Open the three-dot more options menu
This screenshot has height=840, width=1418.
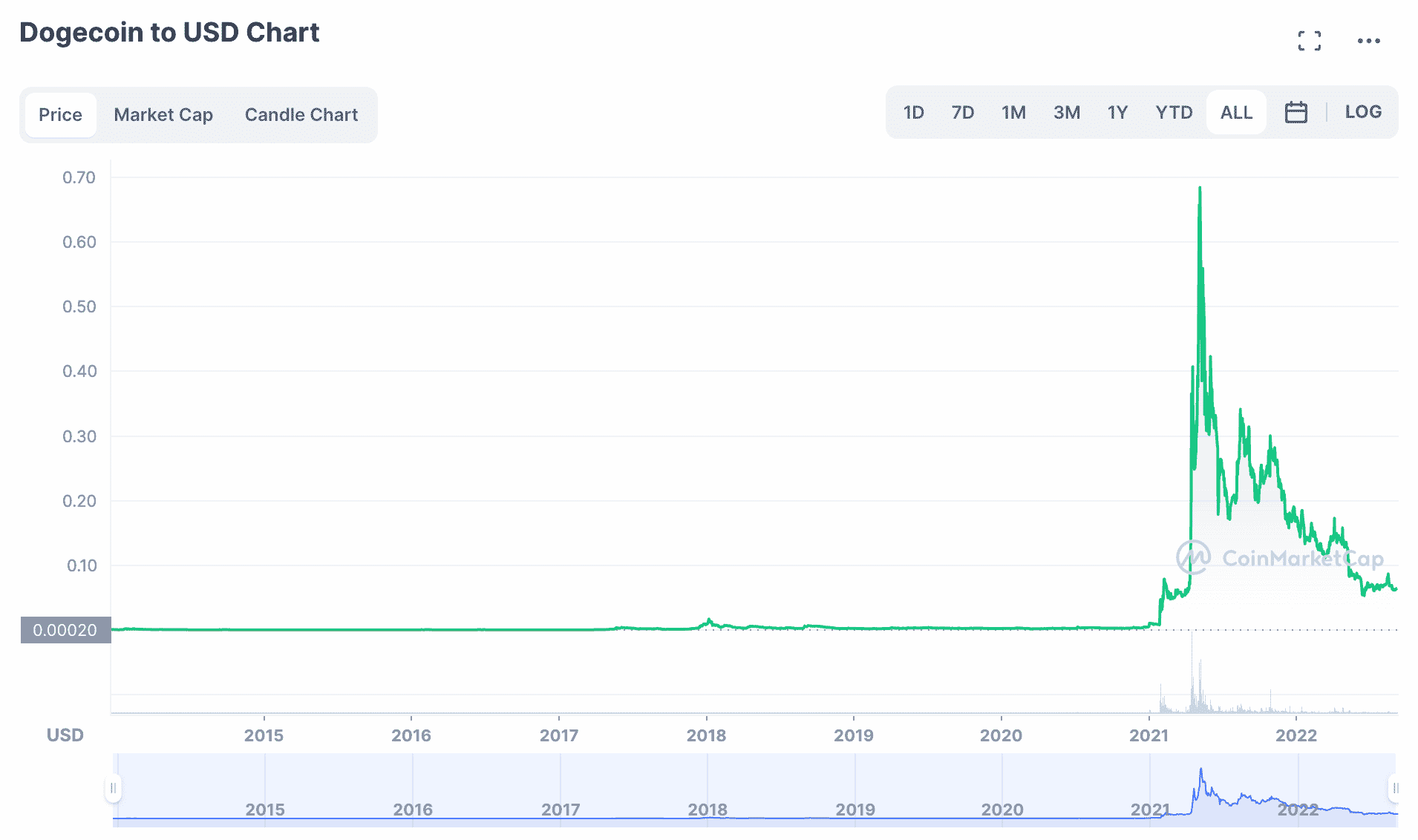coord(1368,41)
